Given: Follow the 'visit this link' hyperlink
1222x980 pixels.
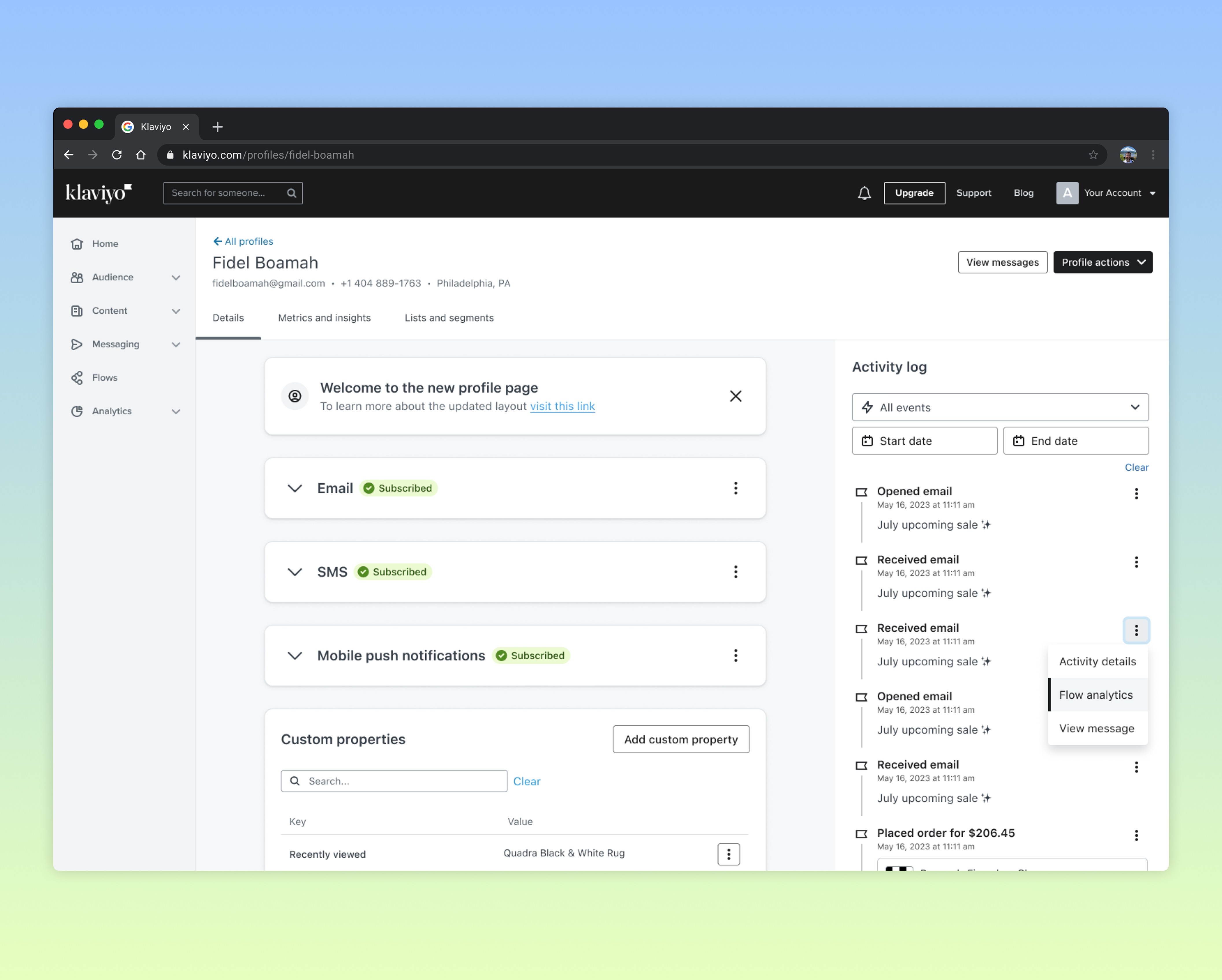Looking at the screenshot, I should click(x=562, y=406).
